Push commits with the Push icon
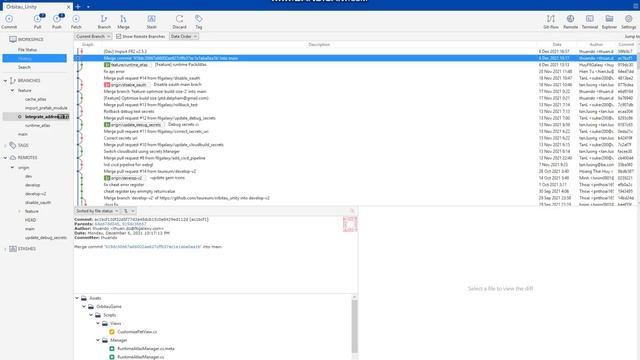This screenshot has width=640, height=360. pos(57,19)
